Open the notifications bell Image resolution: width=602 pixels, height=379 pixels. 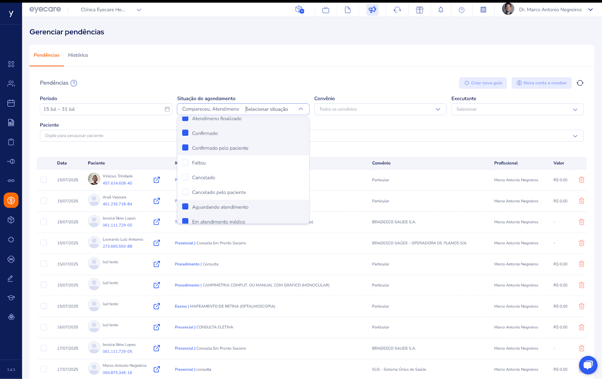click(x=441, y=10)
